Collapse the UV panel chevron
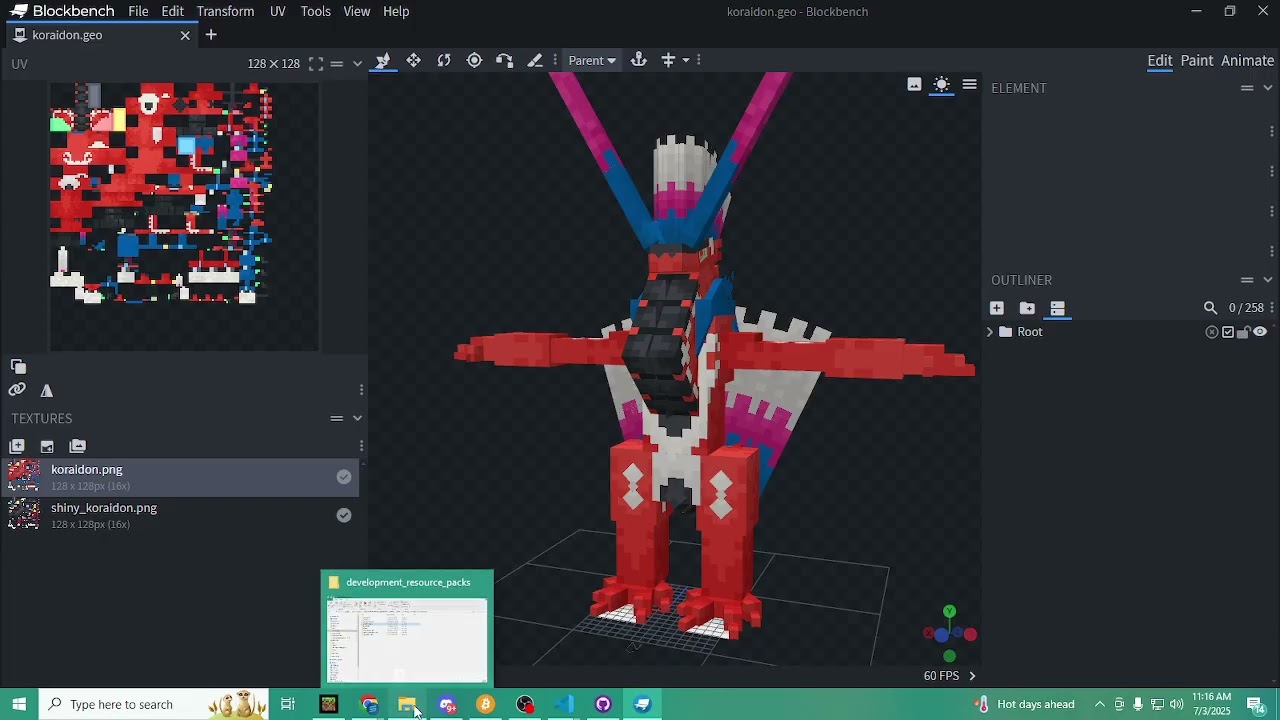 point(357,64)
